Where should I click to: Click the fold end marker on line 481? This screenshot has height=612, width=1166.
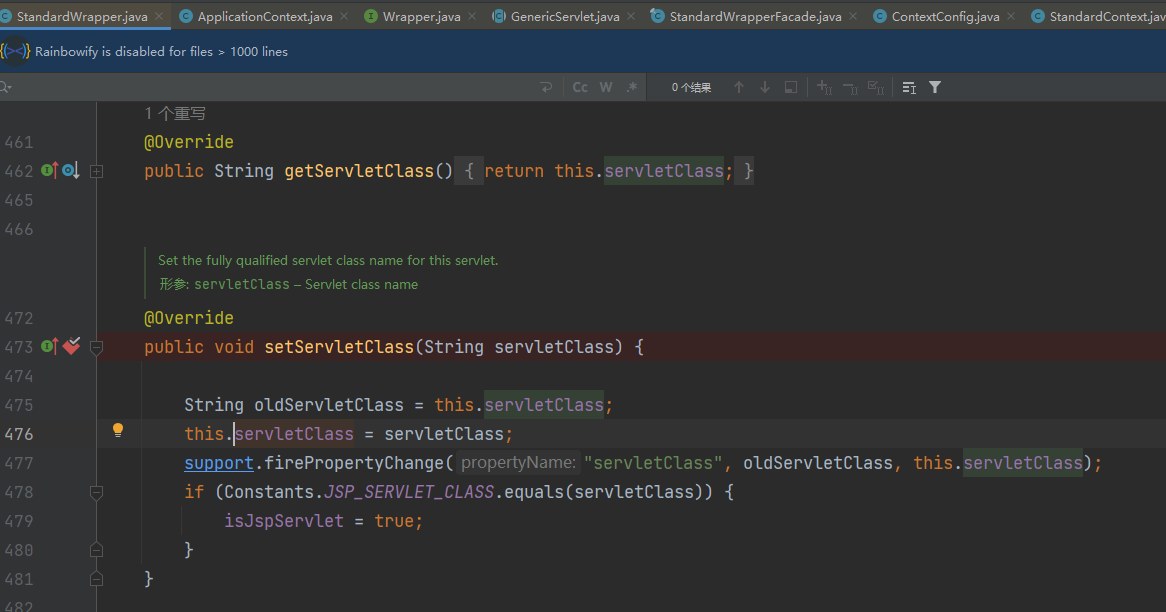pyautogui.click(x=97, y=579)
